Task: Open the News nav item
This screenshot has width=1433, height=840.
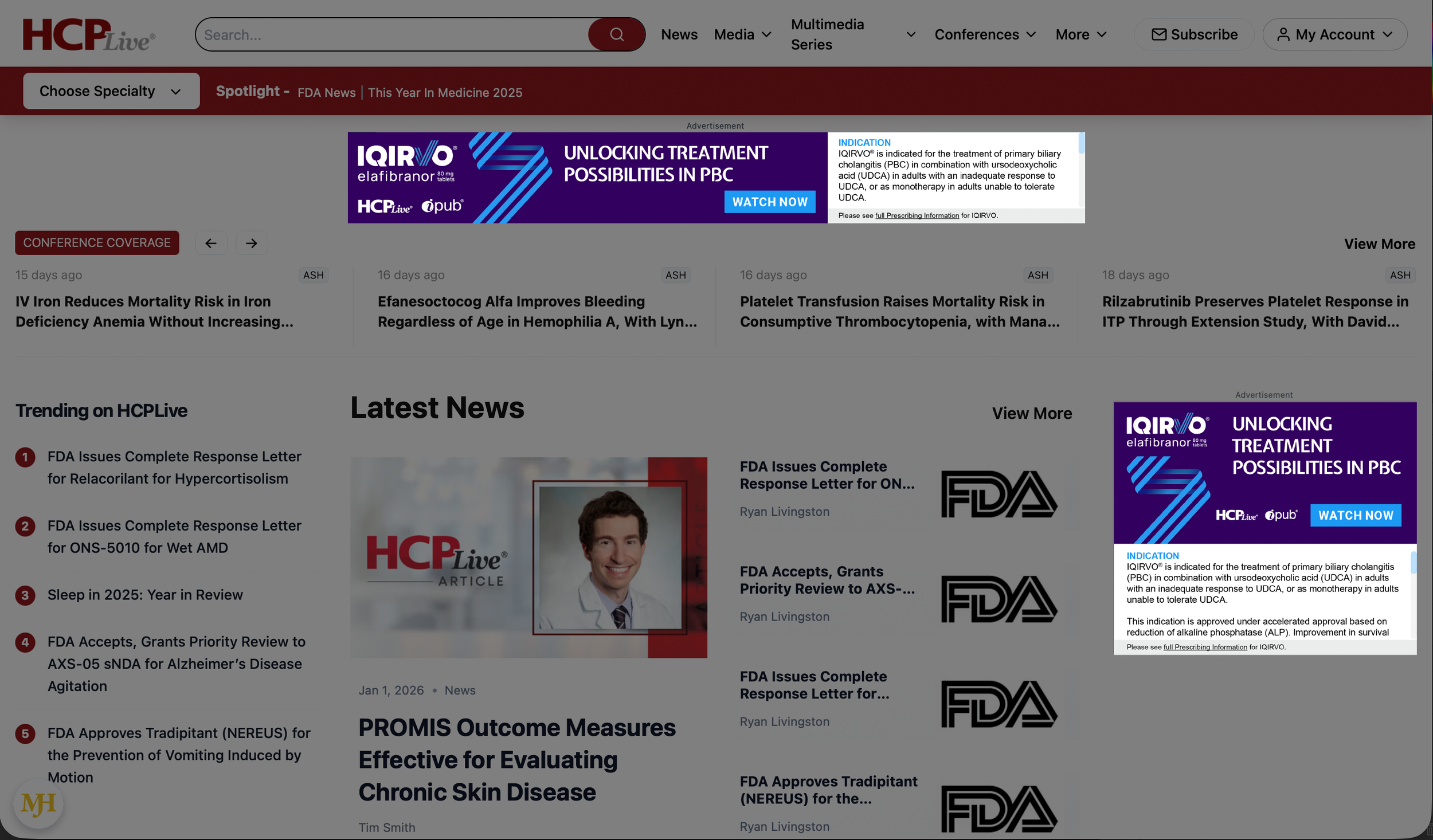Action: pyautogui.click(x=679, y=34)
